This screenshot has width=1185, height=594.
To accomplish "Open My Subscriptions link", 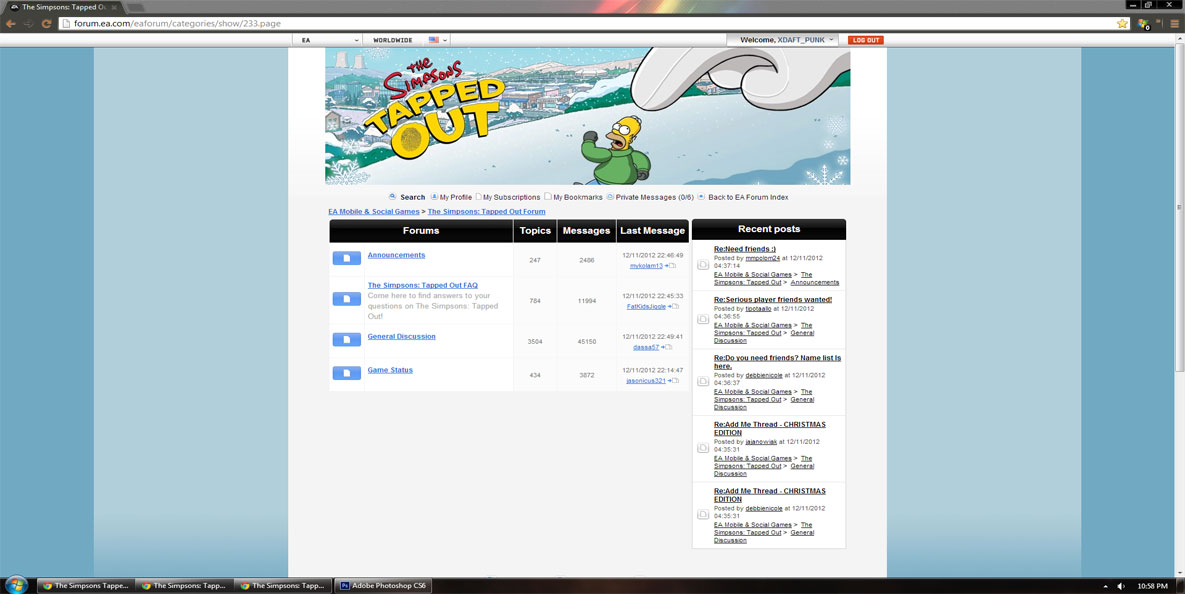I will [512, 197].
